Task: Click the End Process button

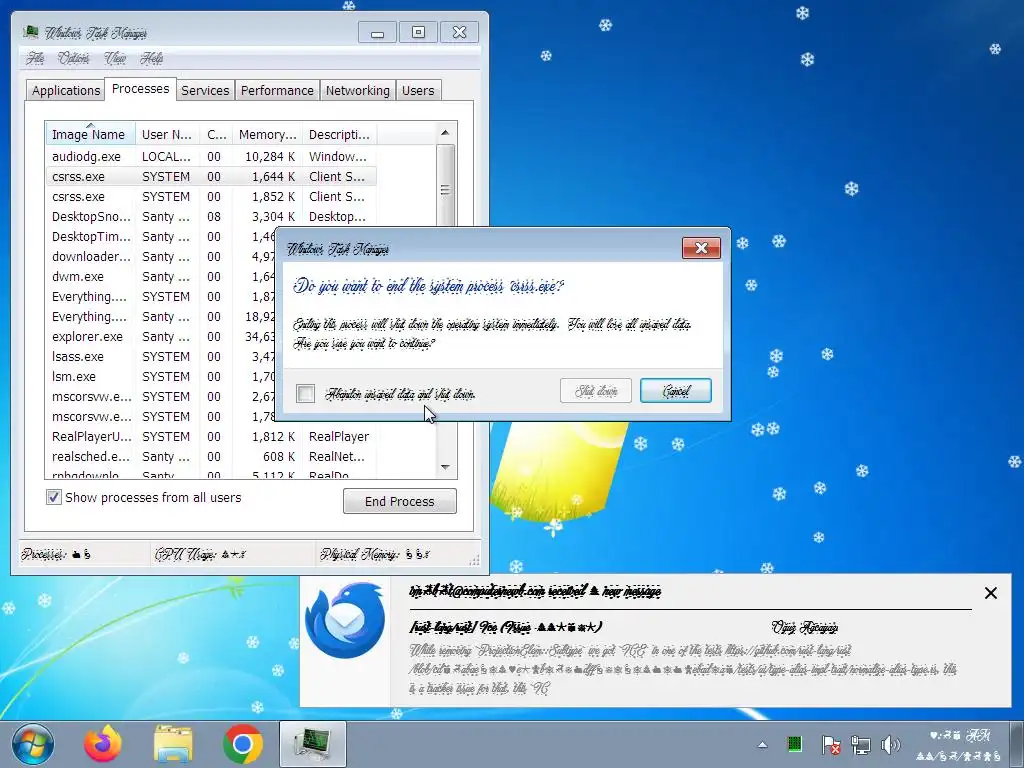Action: (400, 502)
